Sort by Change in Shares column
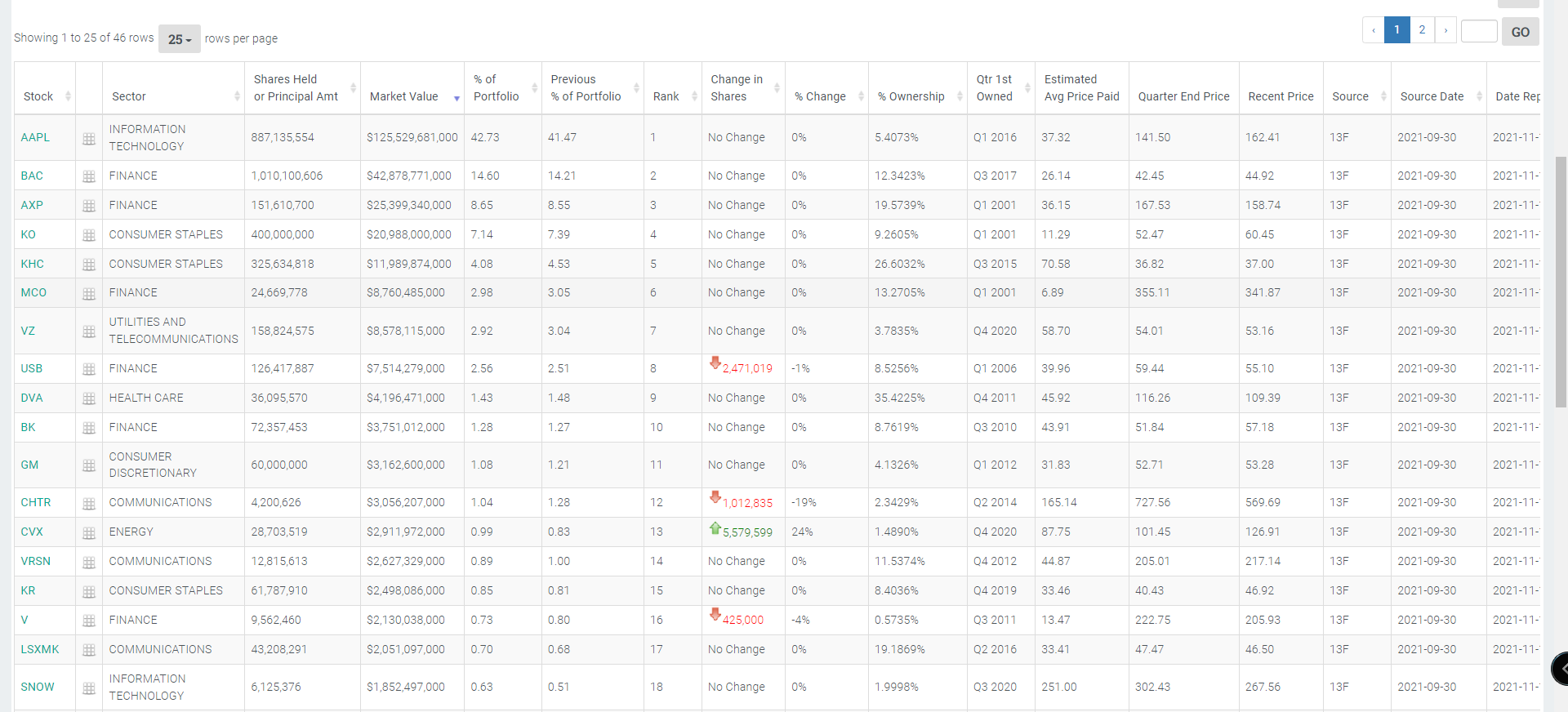This screenshot has width=1568, height=712. (743, 88)
